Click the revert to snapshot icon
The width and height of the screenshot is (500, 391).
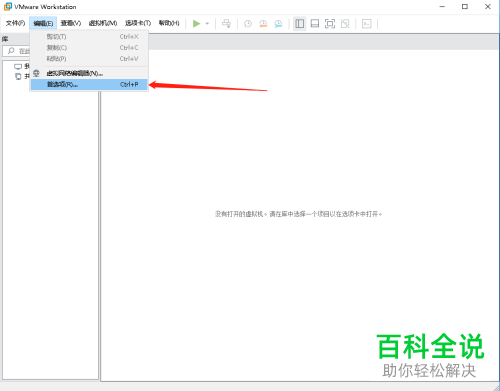(263, 23)
